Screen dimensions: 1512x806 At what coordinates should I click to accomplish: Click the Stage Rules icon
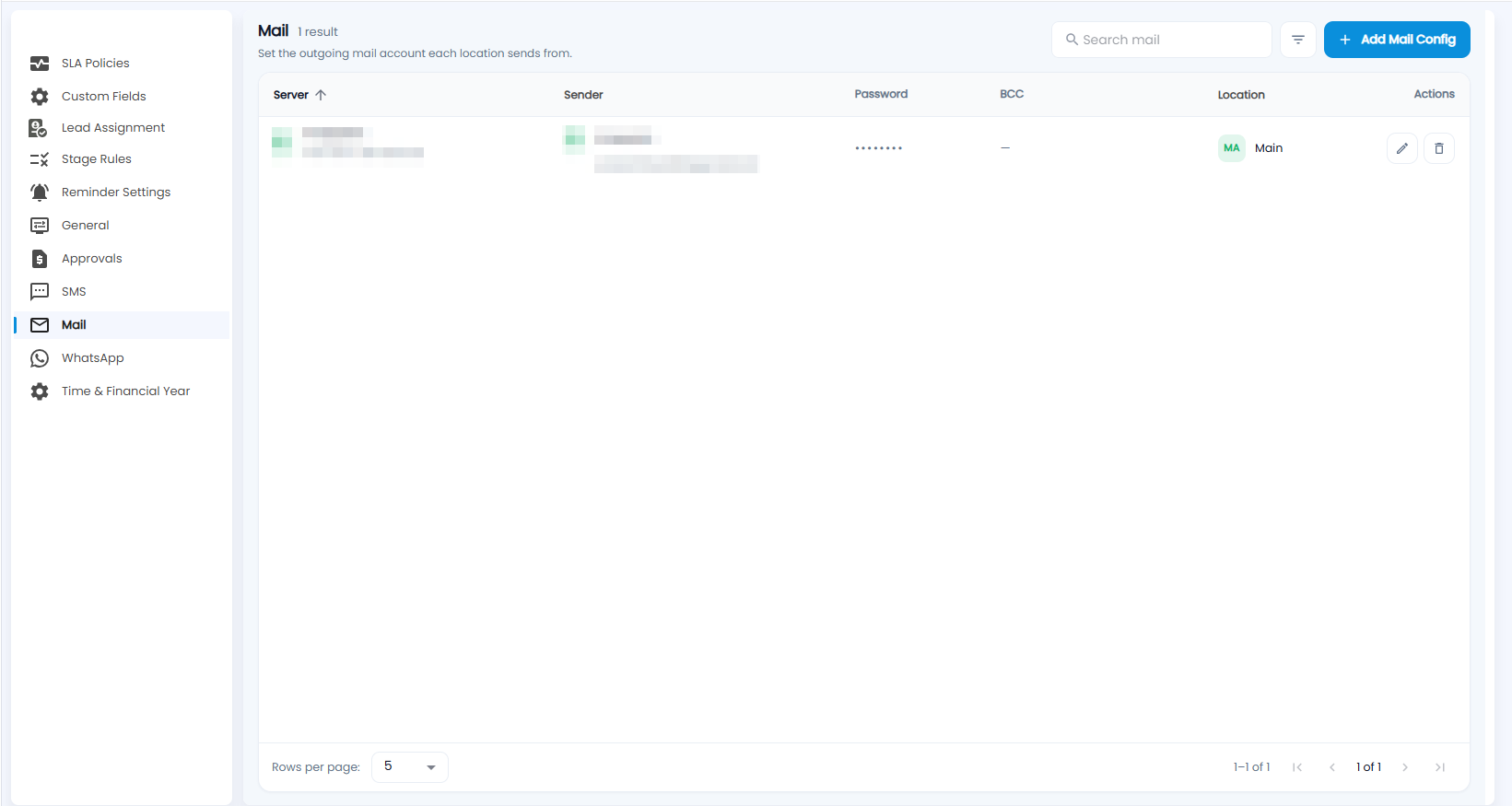(x=40, y=159)
